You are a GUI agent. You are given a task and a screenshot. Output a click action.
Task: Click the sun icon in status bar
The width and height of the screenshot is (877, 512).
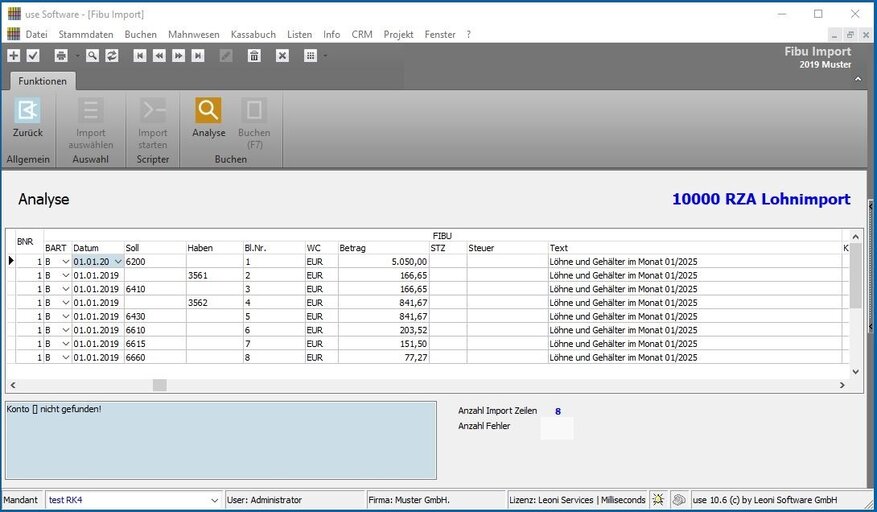(658, 499)
